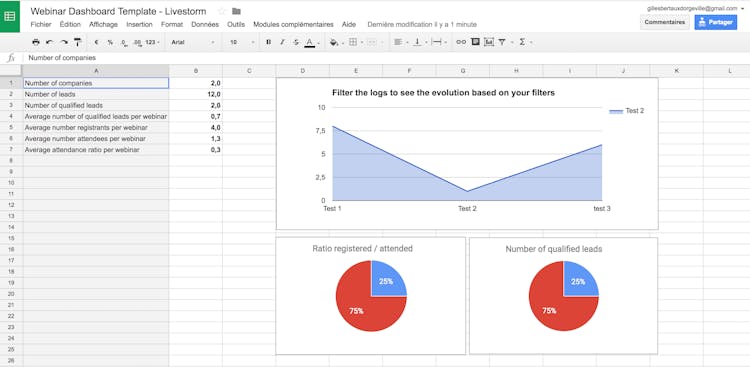Open the font size 10 dropdown
Screen dimensions: 750x367
coord(242,42)
